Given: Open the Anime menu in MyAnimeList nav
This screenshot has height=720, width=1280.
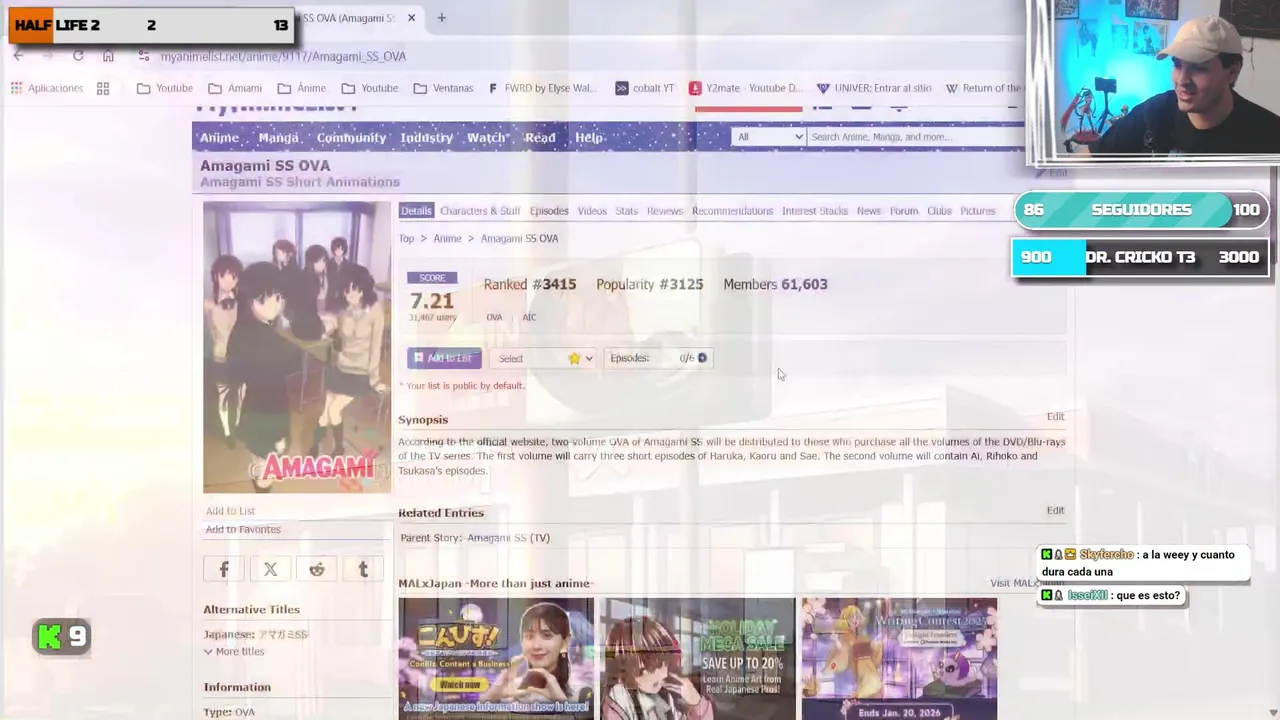Looking at the screenshot, I should [219, 138].
